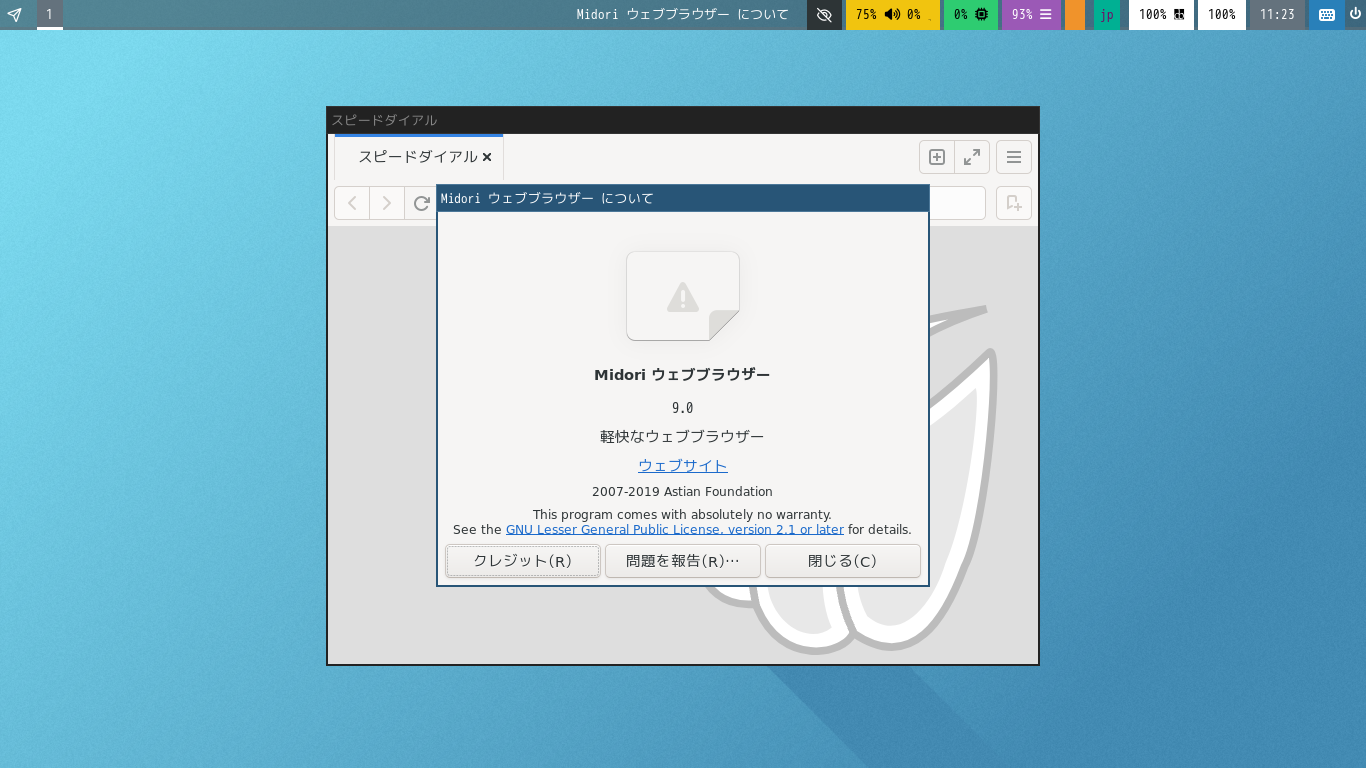Go forward with the right arrow button
This screenshot has height=768, width=1366.
coord(387,203)
